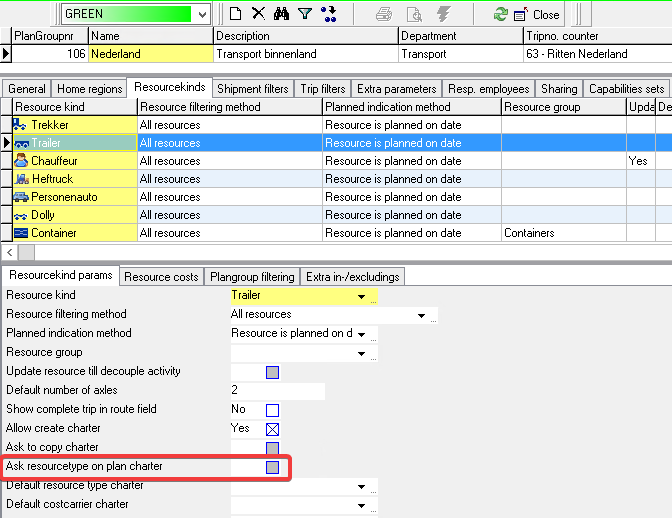Click the New record icon in toolbar

coord(235,14)
